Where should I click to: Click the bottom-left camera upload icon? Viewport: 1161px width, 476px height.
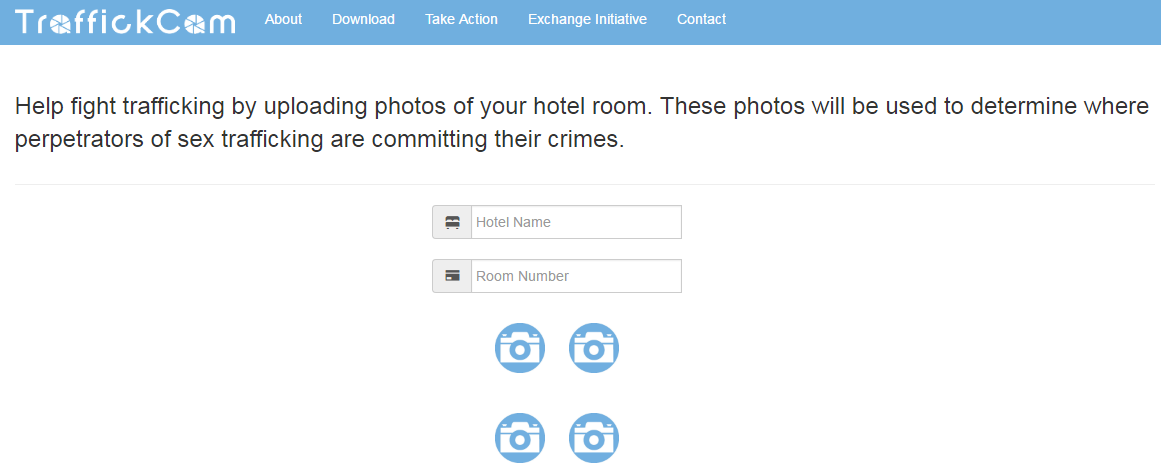pos(520,438)
